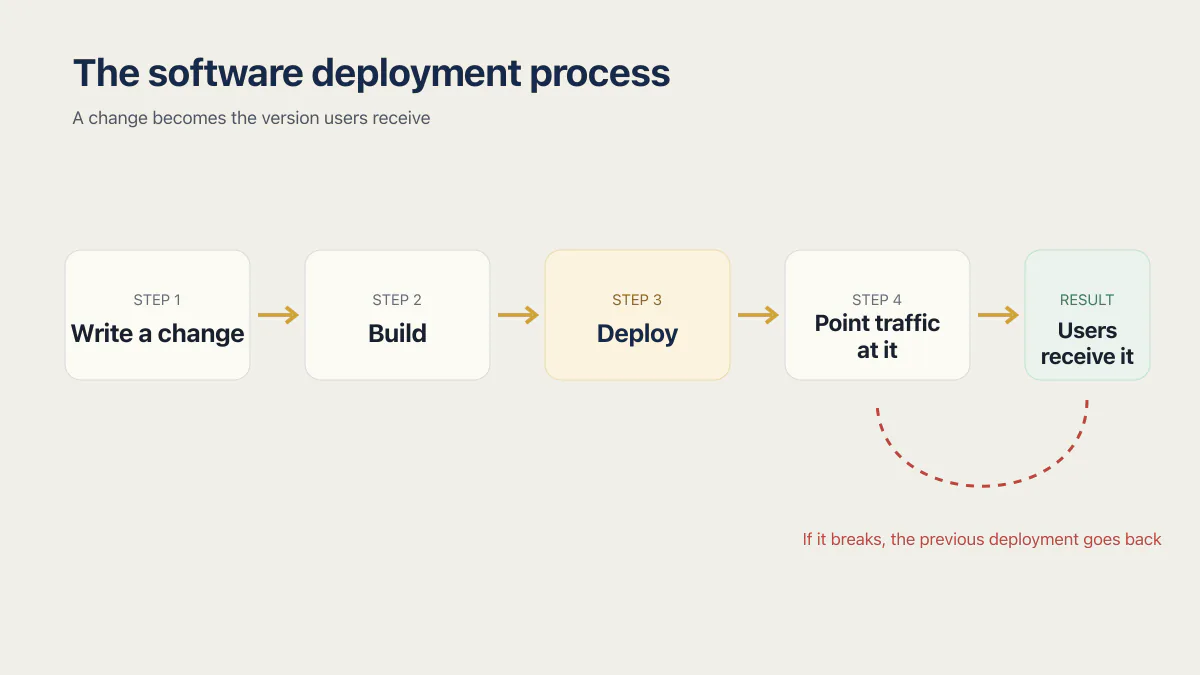Click the green 'RESULT' label

pyautogui.click(x=1087, y=300)
